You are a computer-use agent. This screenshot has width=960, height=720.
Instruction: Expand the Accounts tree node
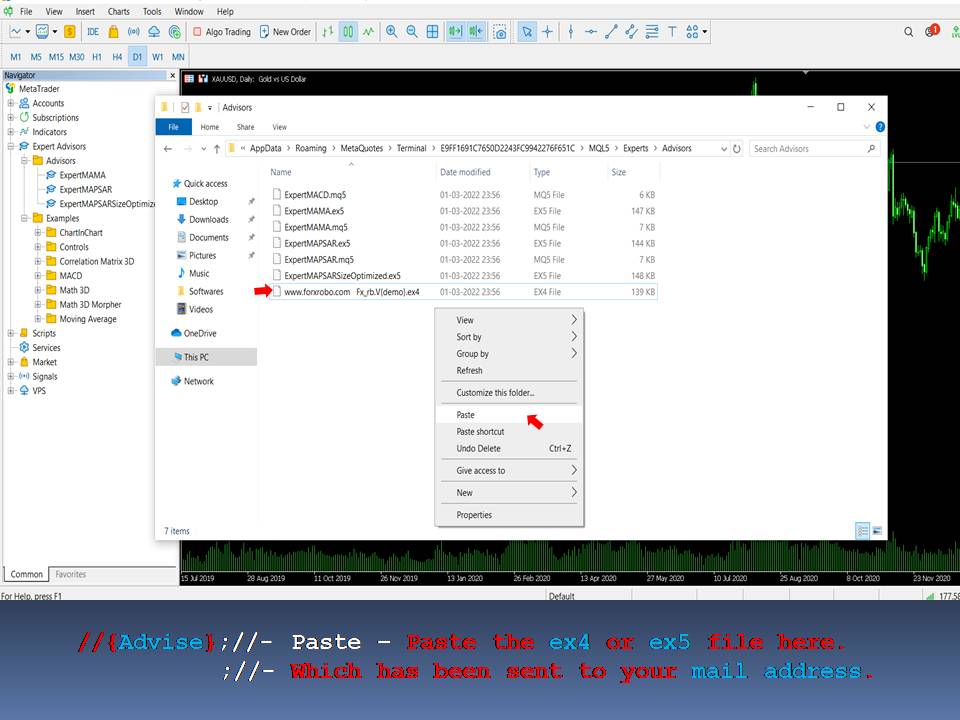pos(11,103)
